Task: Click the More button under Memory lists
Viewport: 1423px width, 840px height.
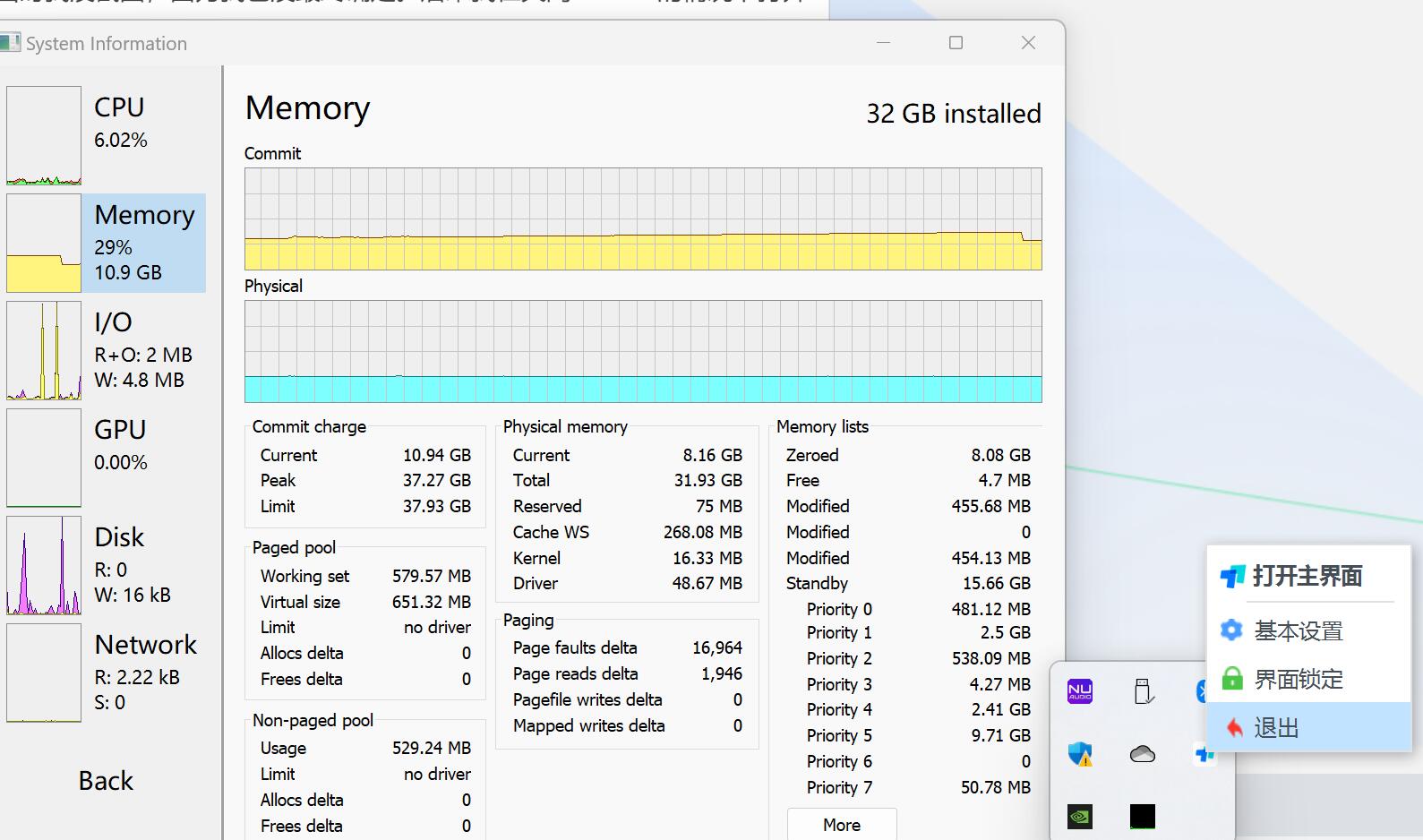Action: pyautogui.click(x=842, y=825)
